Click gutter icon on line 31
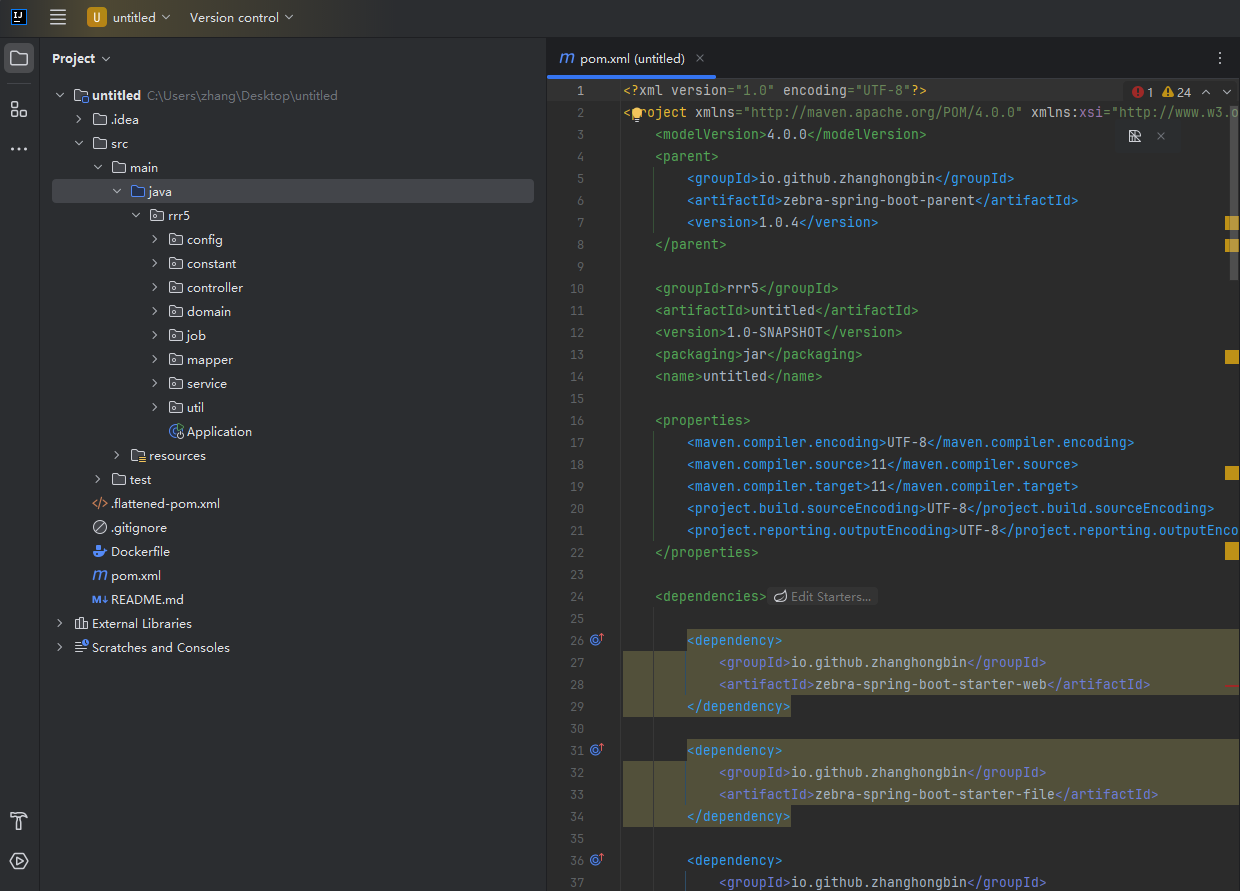1240x891 pixels. point(597,750)
